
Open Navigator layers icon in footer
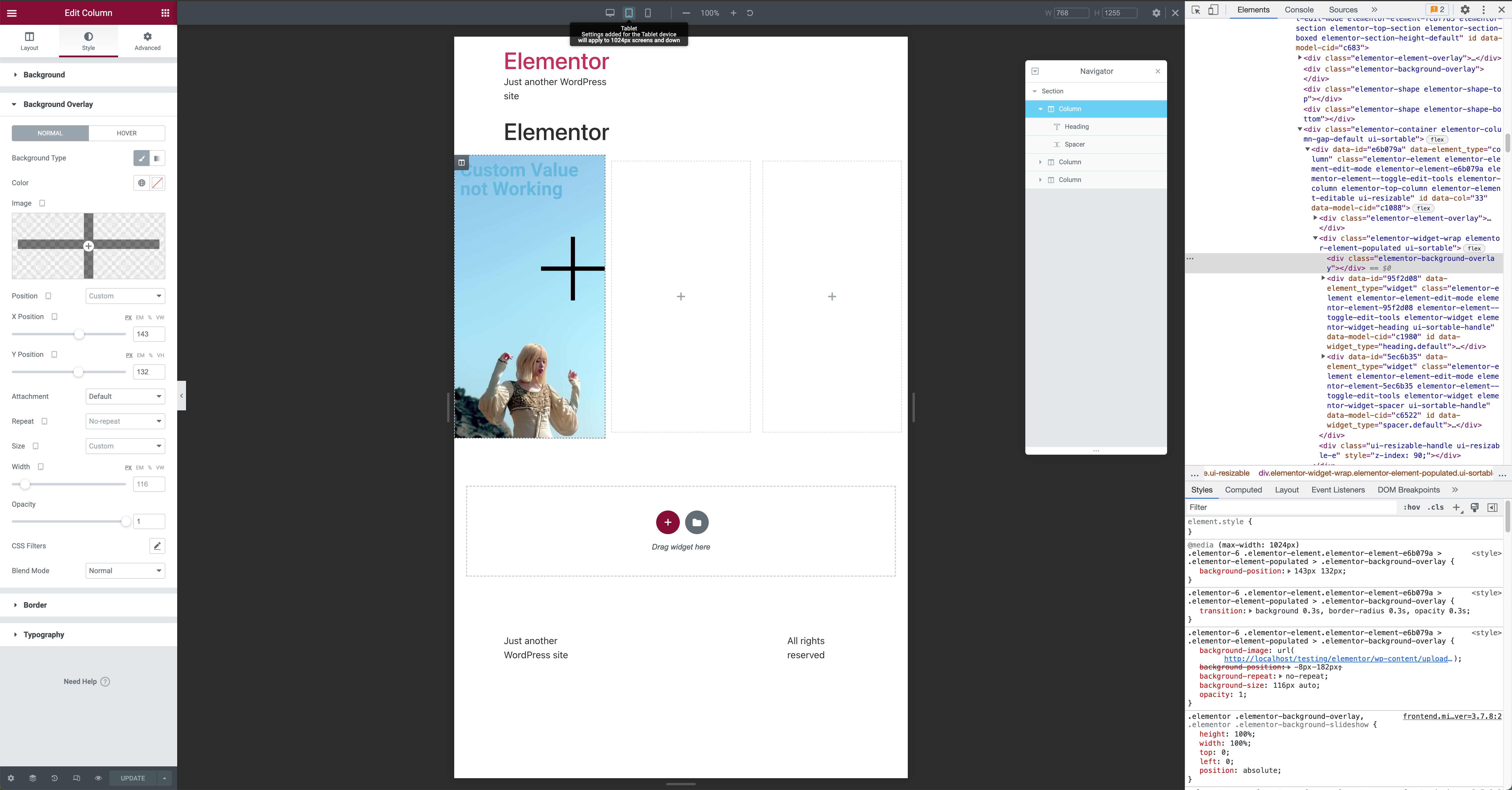(33, 778)
